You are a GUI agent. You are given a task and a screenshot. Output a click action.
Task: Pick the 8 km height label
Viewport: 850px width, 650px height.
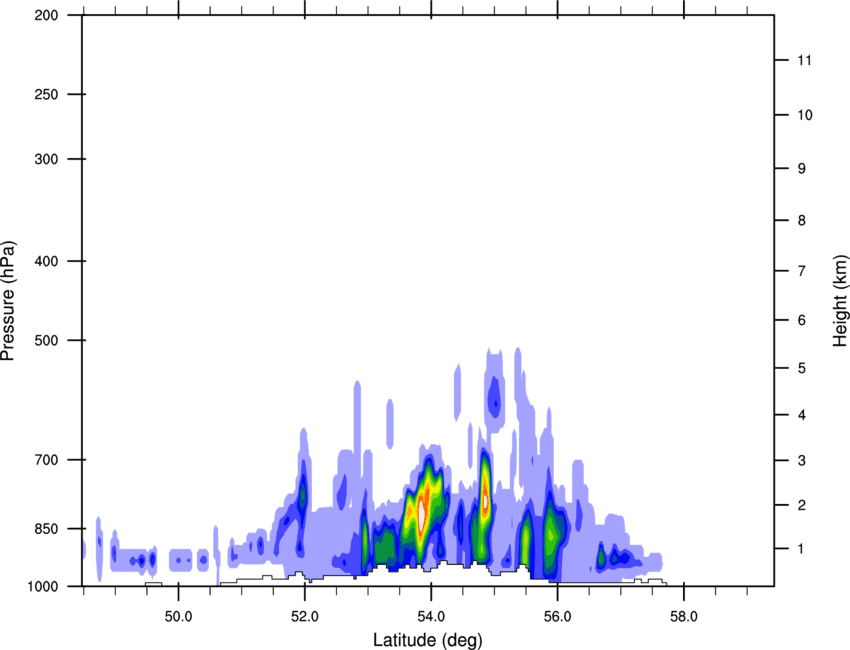click(802, 221)
